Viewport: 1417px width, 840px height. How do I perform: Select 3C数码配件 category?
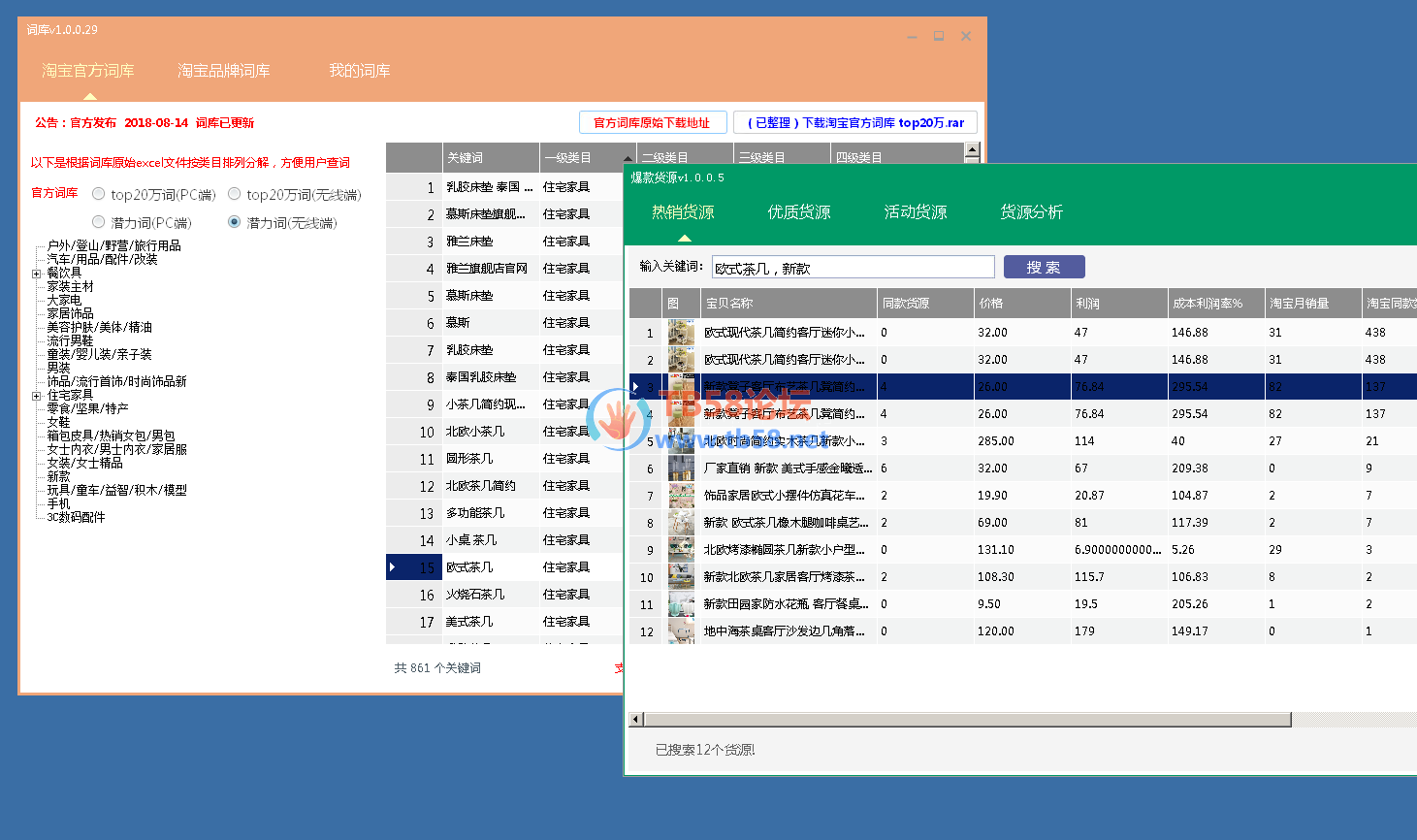[x=77, y=518]
